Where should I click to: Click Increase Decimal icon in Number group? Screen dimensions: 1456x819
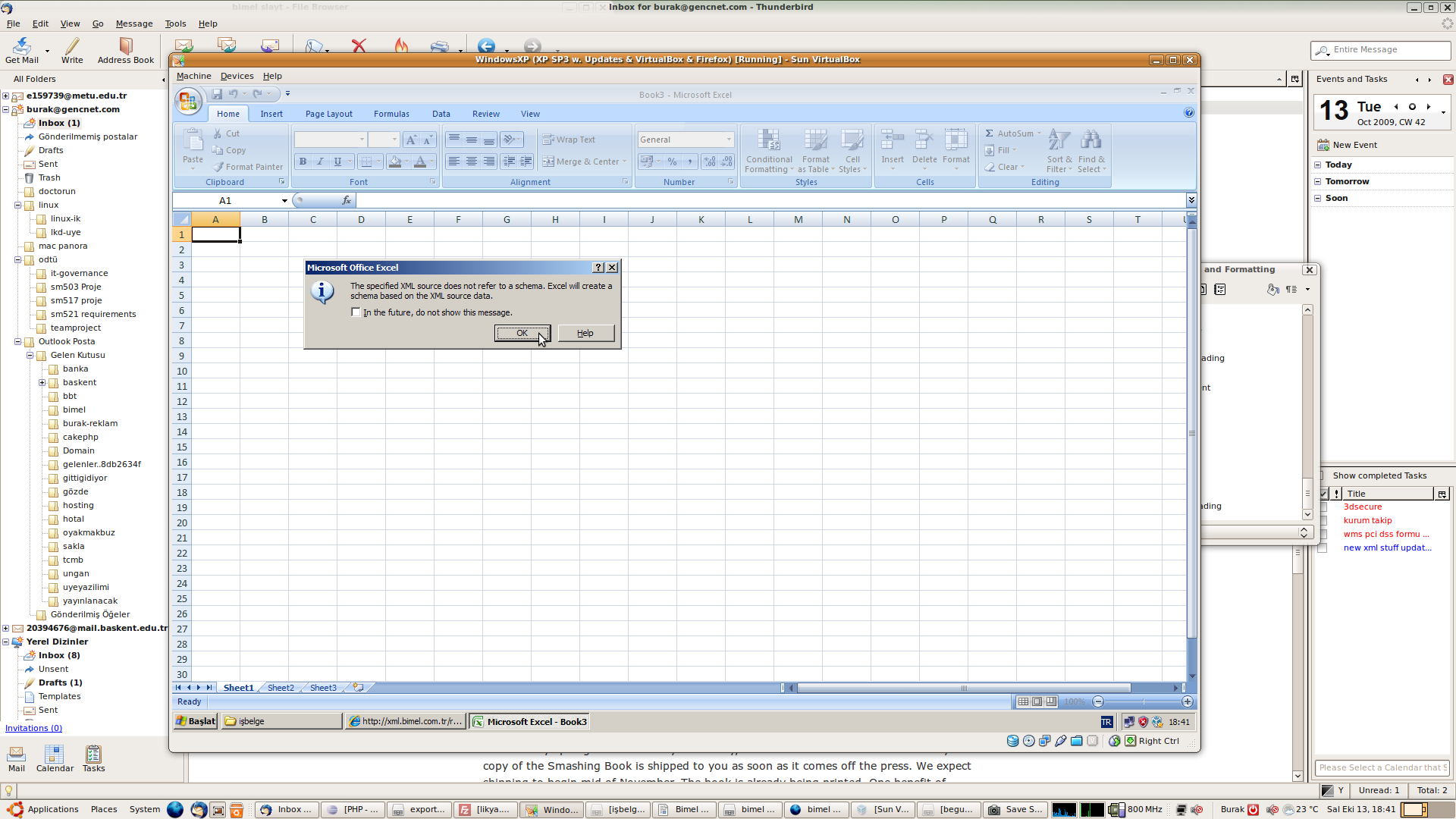[709, 162]
